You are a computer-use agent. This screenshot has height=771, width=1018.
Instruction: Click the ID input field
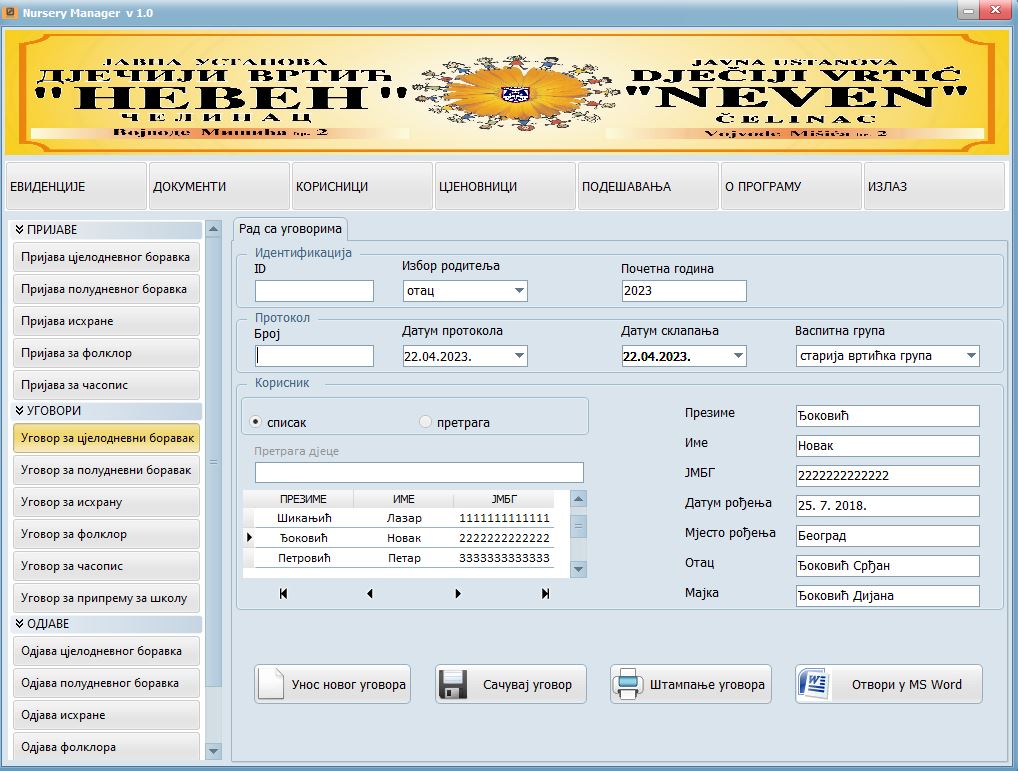[314, 291]
